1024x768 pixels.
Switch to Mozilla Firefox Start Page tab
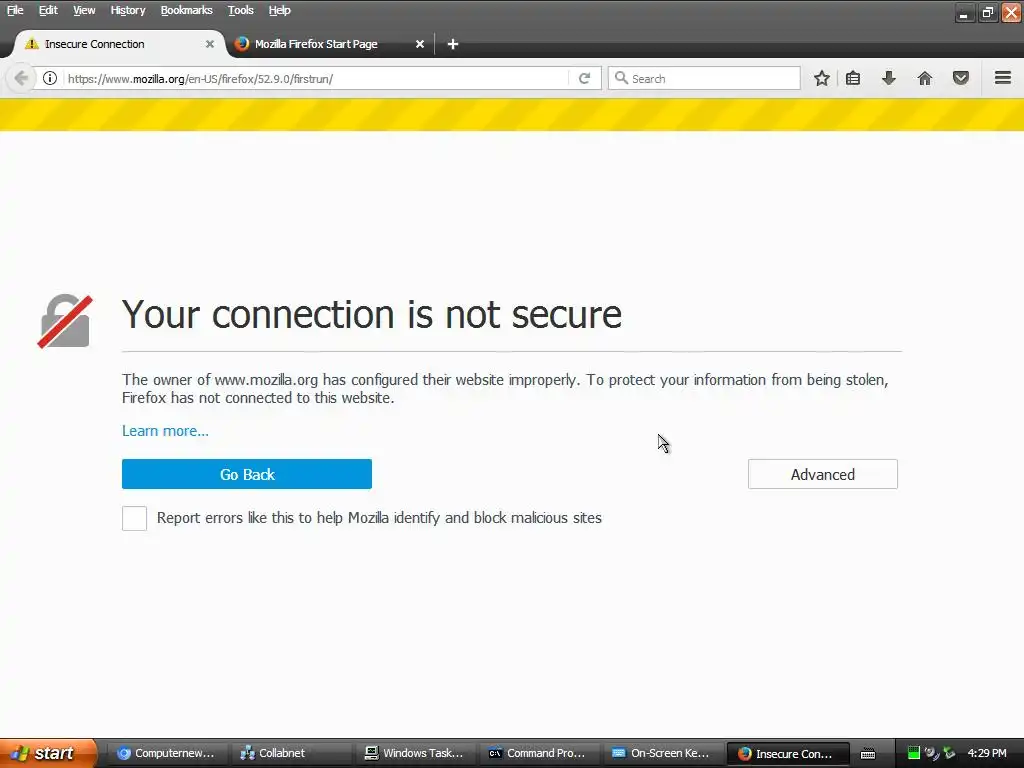tap(330, 44)
